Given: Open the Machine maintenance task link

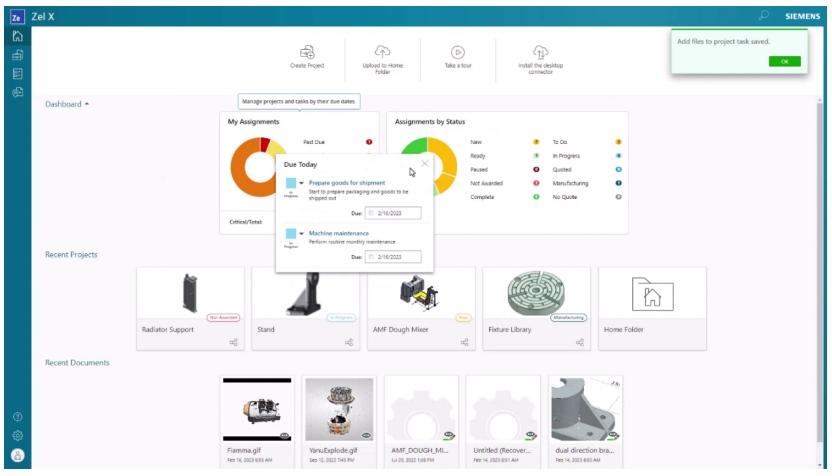Looking at the screenshot, I should (x=339, y=233).
